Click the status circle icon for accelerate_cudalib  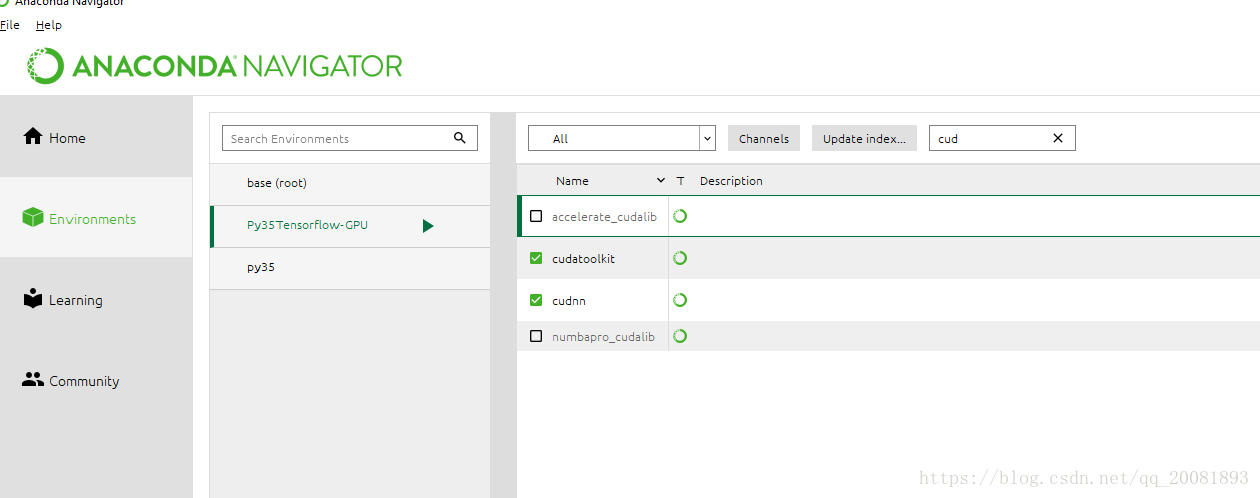click(x=680, y=216)
